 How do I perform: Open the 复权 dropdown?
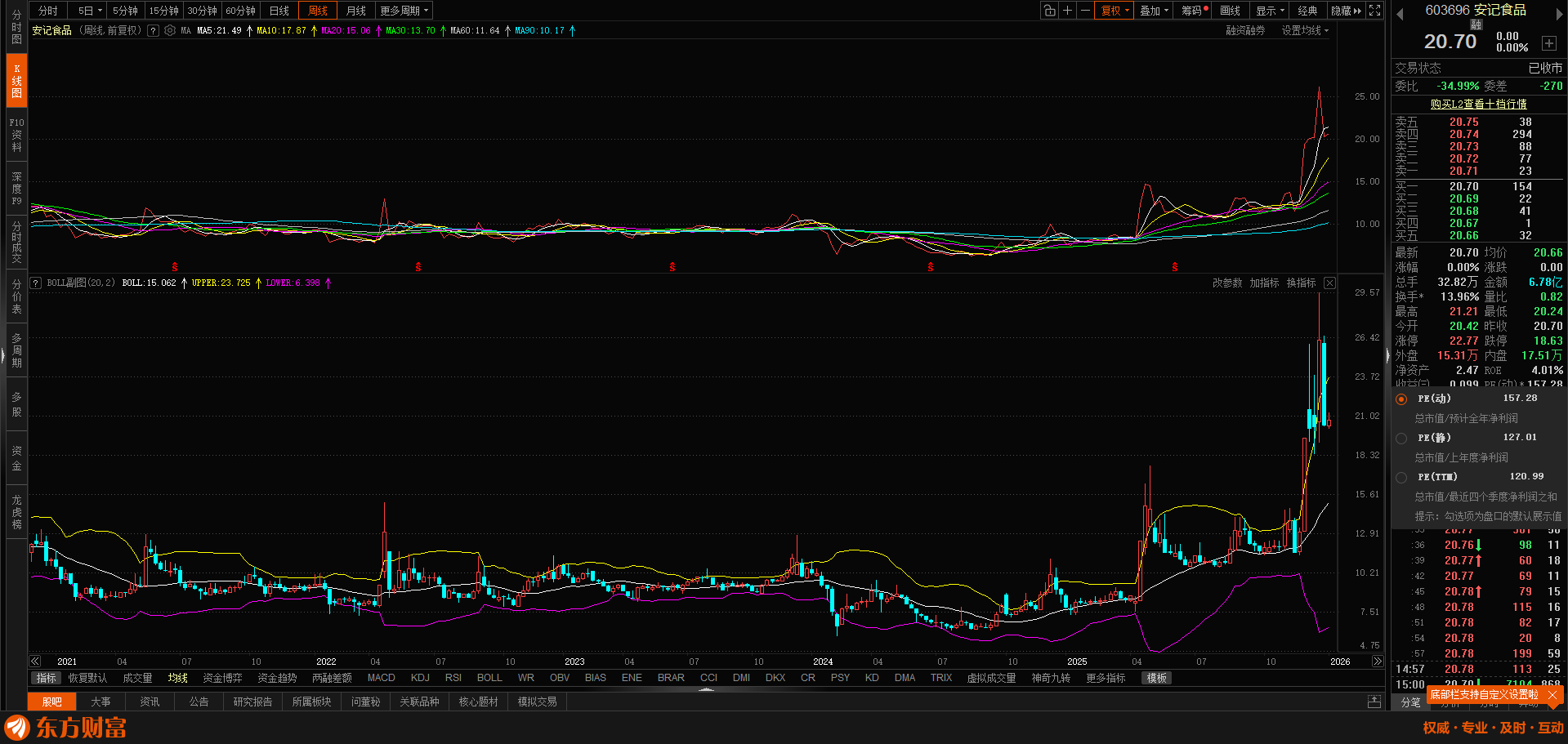click(1115, 11)
